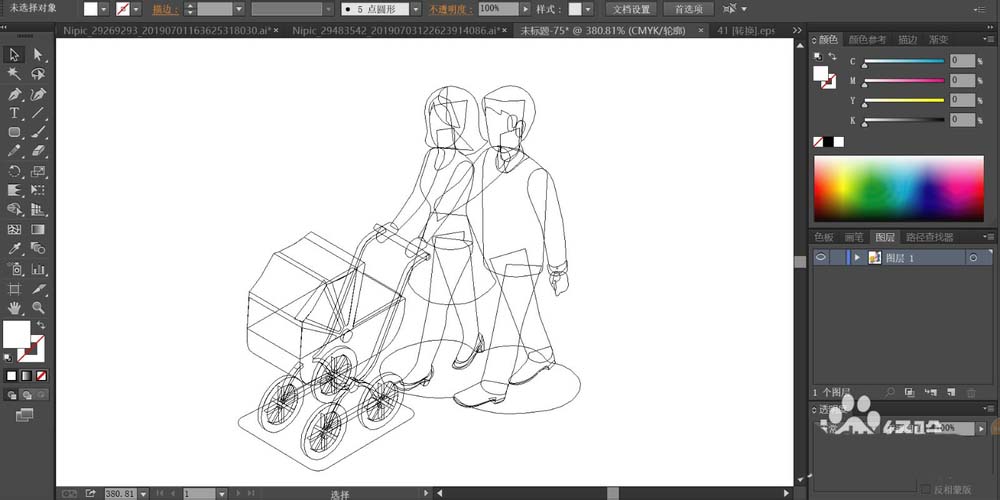Select the Artboard tool
The width and height of the screenshot is (1000, 500).
[x=14, y=289]
